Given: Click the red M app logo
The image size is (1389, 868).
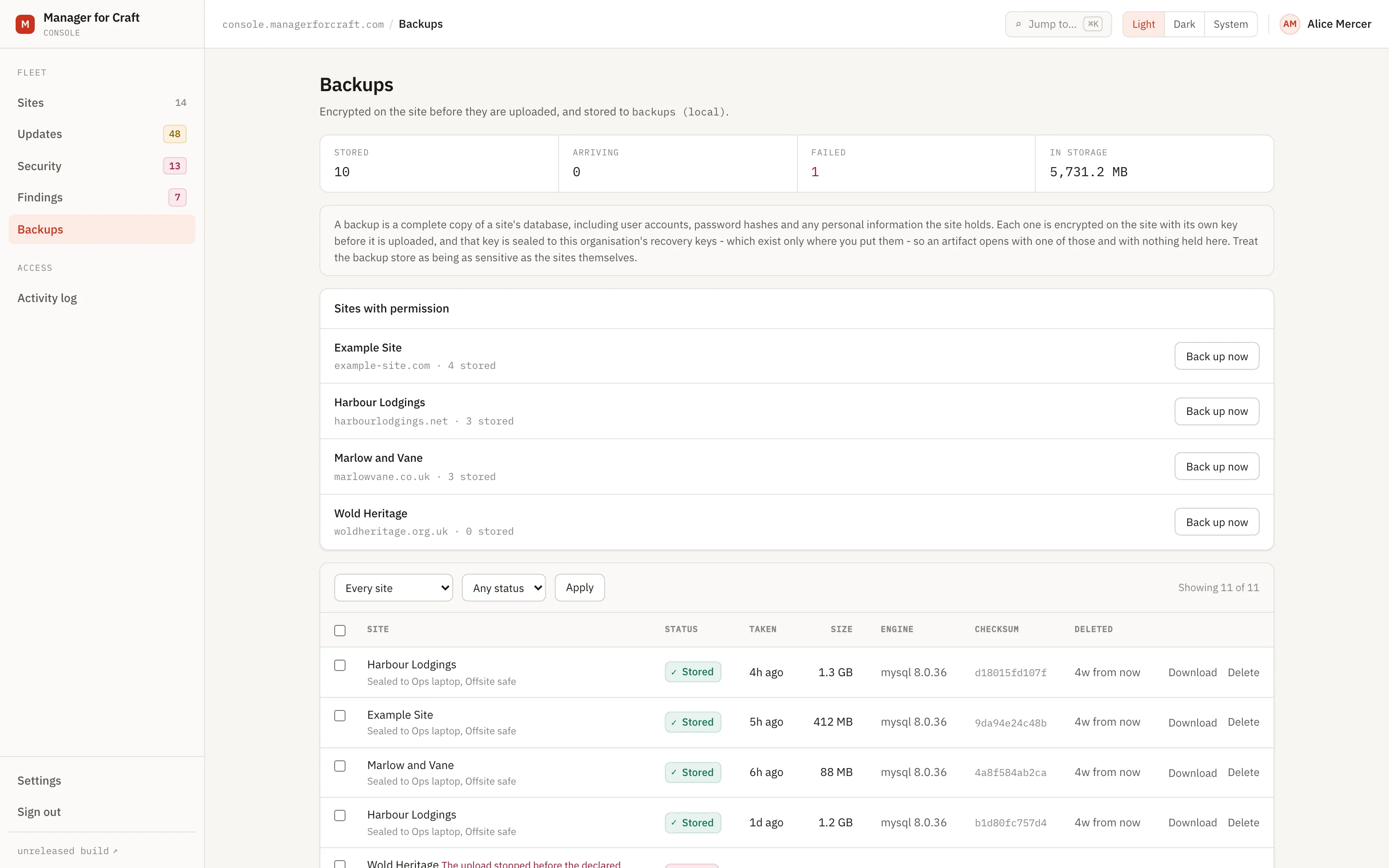Looking at the screenshot, I should [x=25, y=24].
